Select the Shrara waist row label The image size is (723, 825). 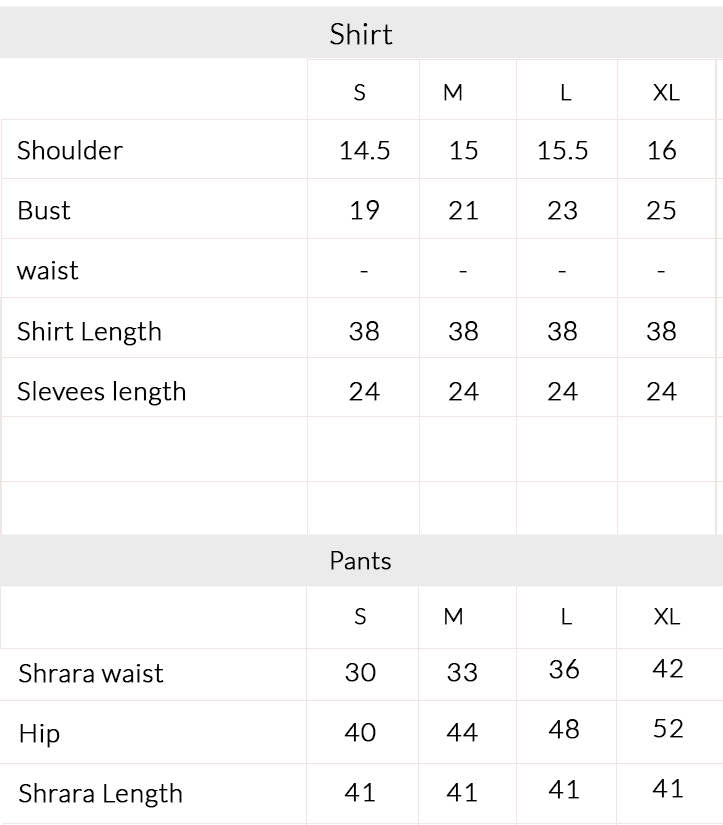tap(91, 673)
